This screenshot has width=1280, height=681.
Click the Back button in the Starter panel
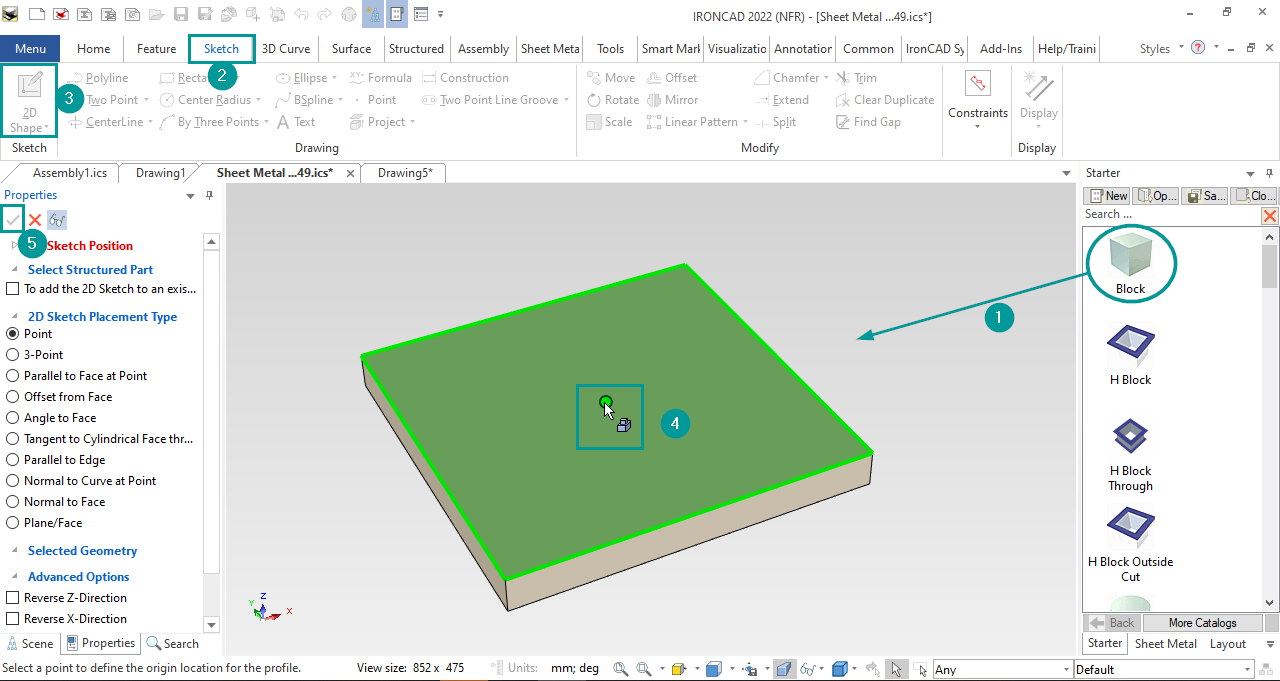pos(1113,622)
